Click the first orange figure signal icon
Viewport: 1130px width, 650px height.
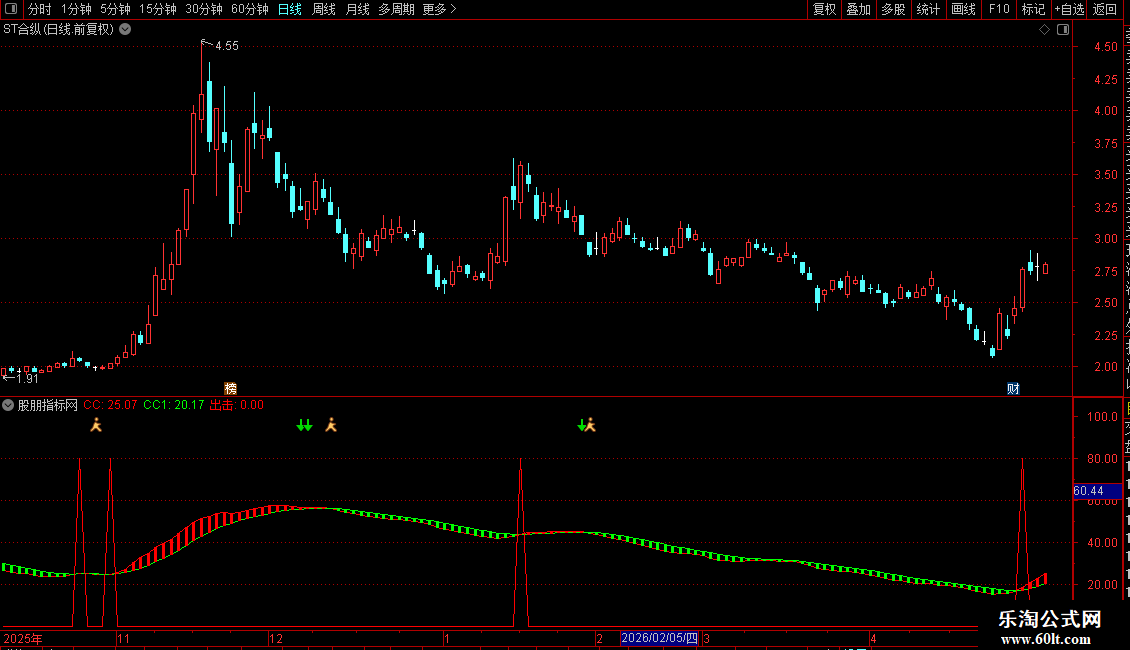[96, 425]
